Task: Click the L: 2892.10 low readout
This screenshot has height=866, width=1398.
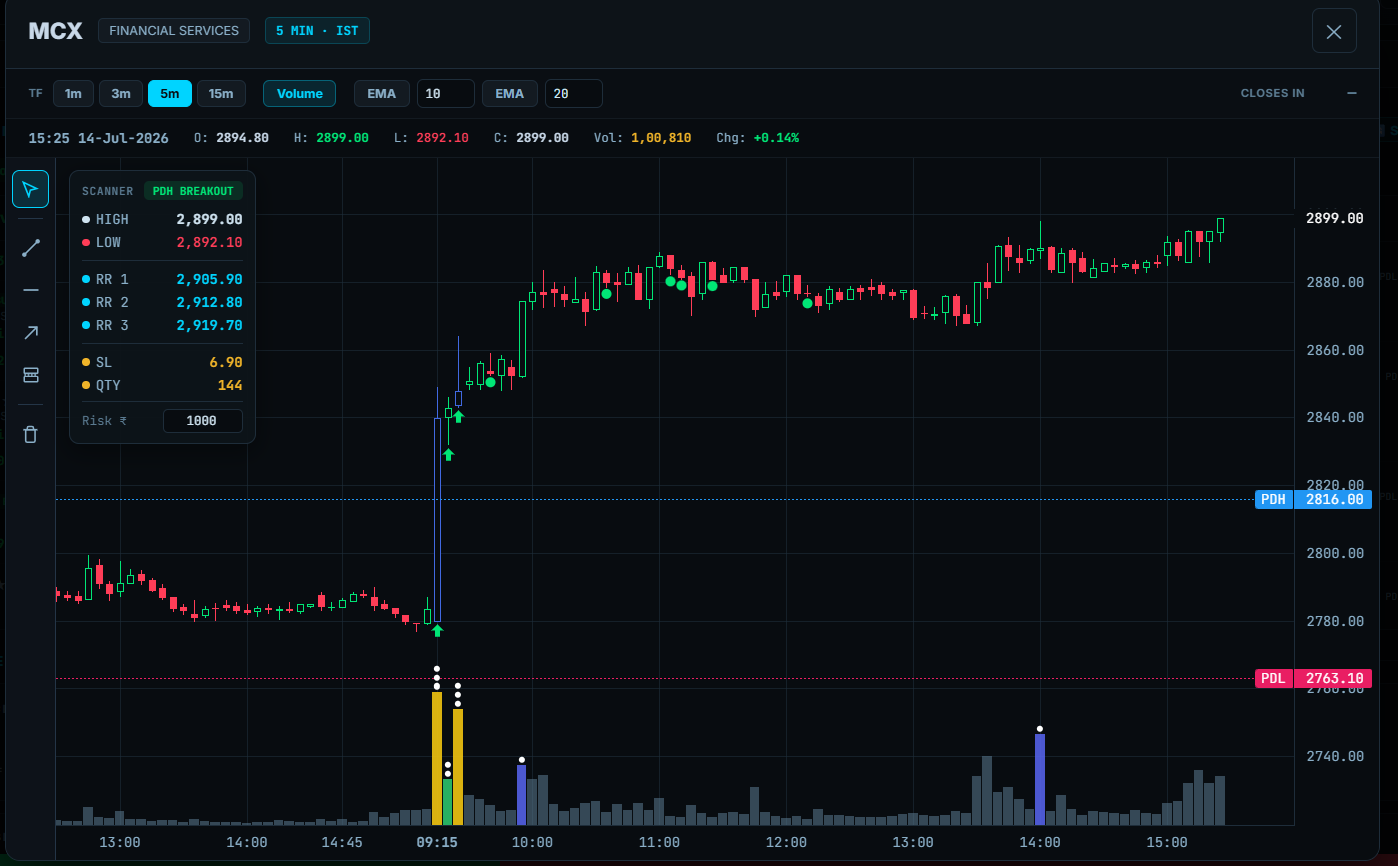Action: (x=431, y=138)
